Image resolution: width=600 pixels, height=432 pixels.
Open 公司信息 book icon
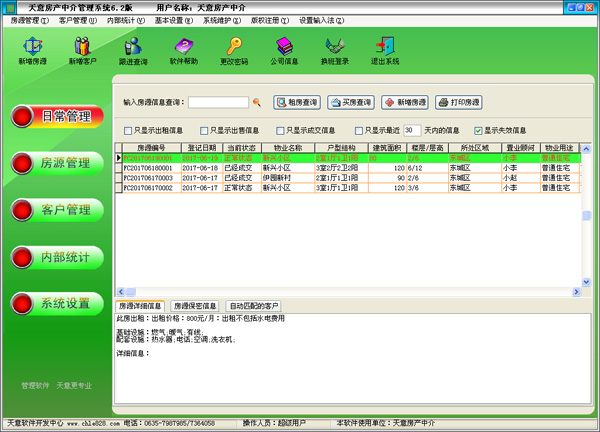[x=284, y=48]
